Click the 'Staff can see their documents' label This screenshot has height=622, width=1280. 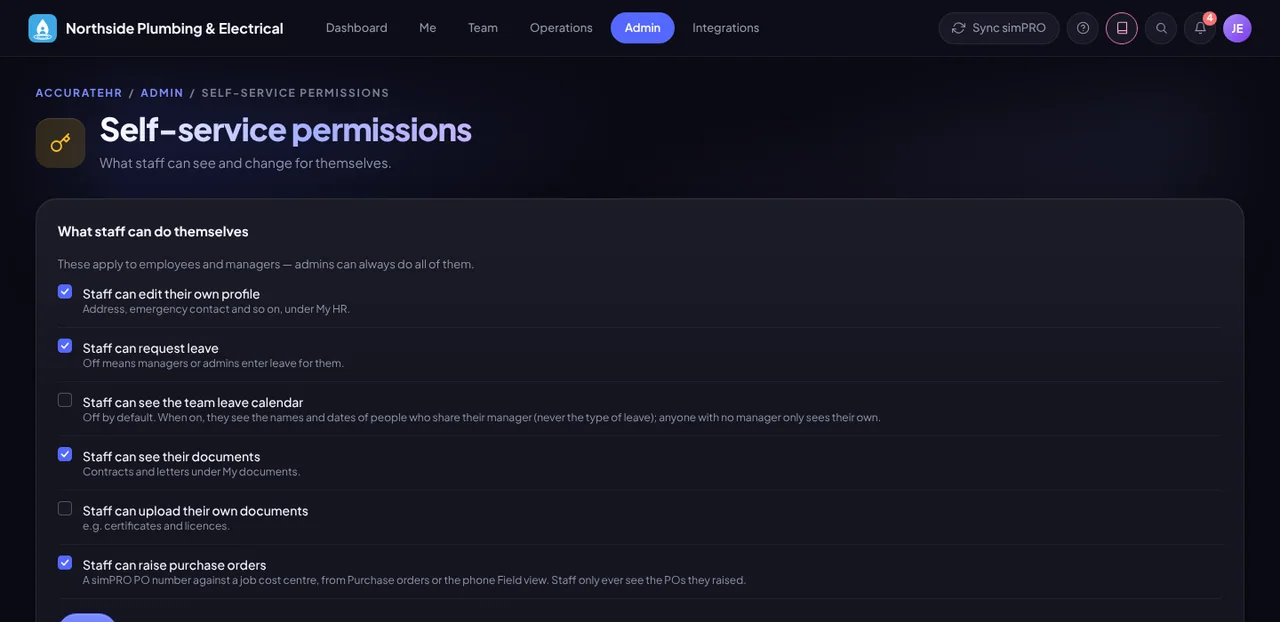click(x=171, y=456)
